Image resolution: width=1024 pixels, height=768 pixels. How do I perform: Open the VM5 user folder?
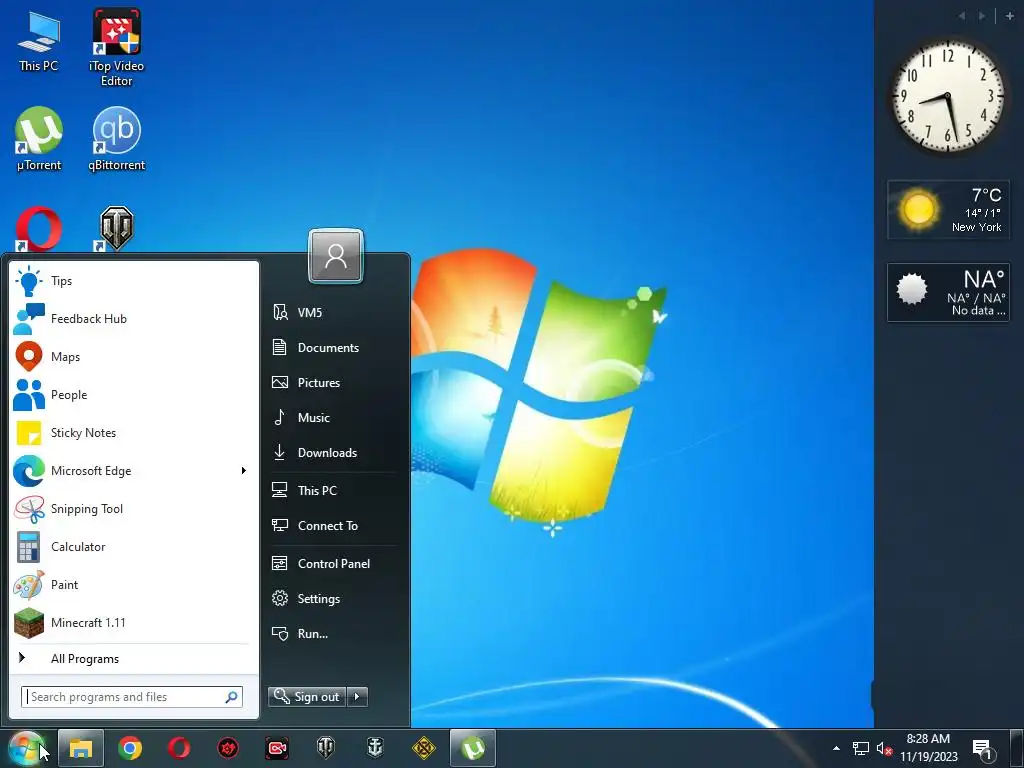point(334,312)
